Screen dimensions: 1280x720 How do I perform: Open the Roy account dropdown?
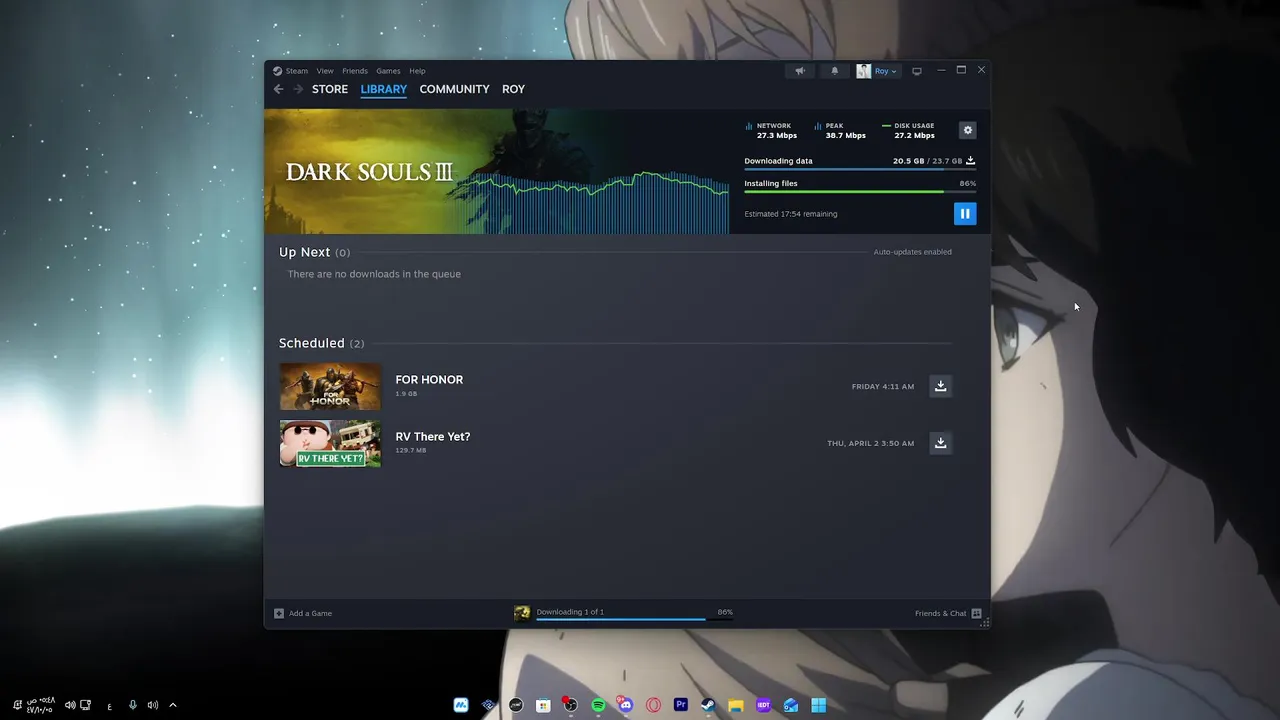877,71
